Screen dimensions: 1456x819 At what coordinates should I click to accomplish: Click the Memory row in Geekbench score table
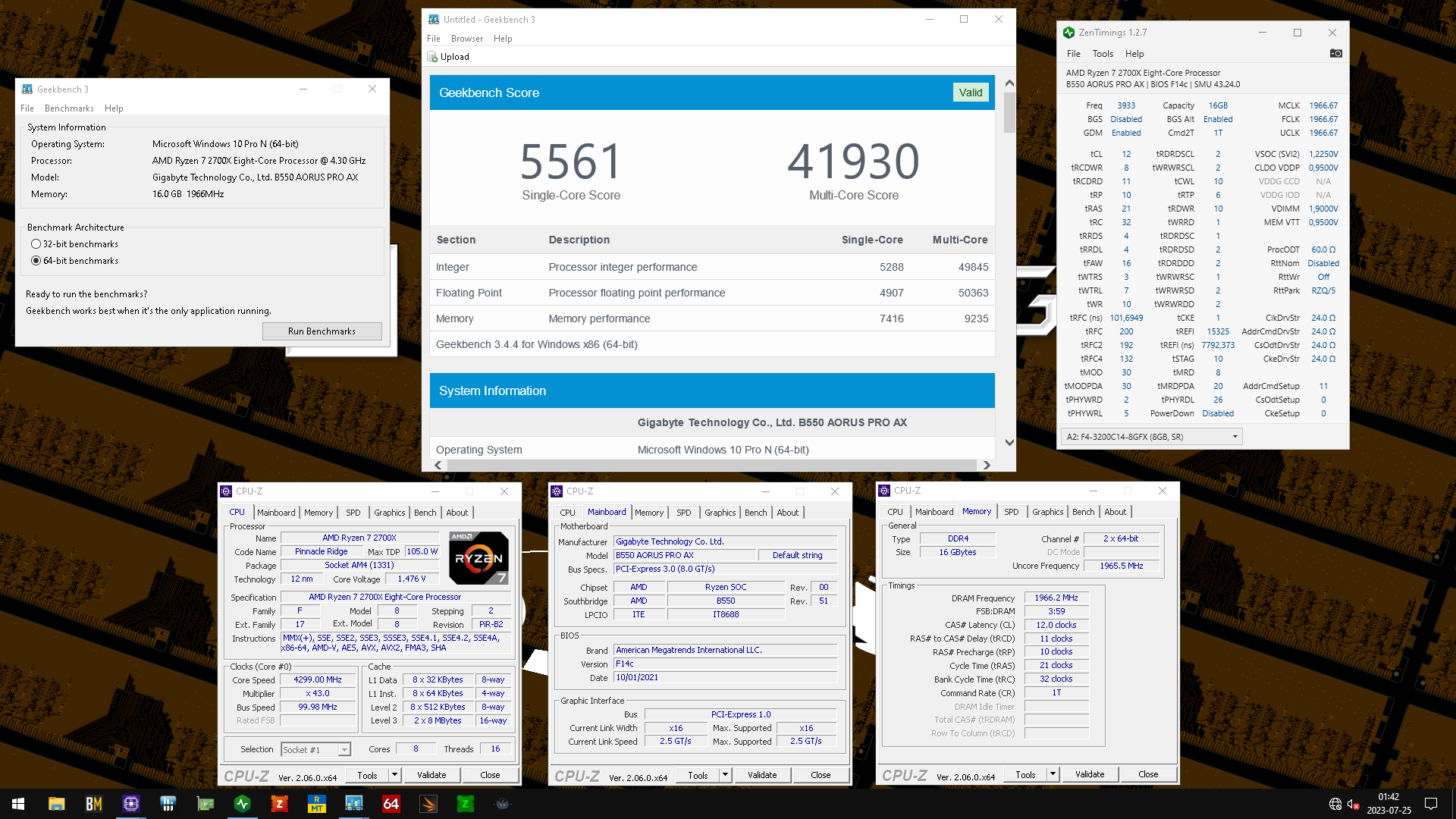(x=712, y=318)
